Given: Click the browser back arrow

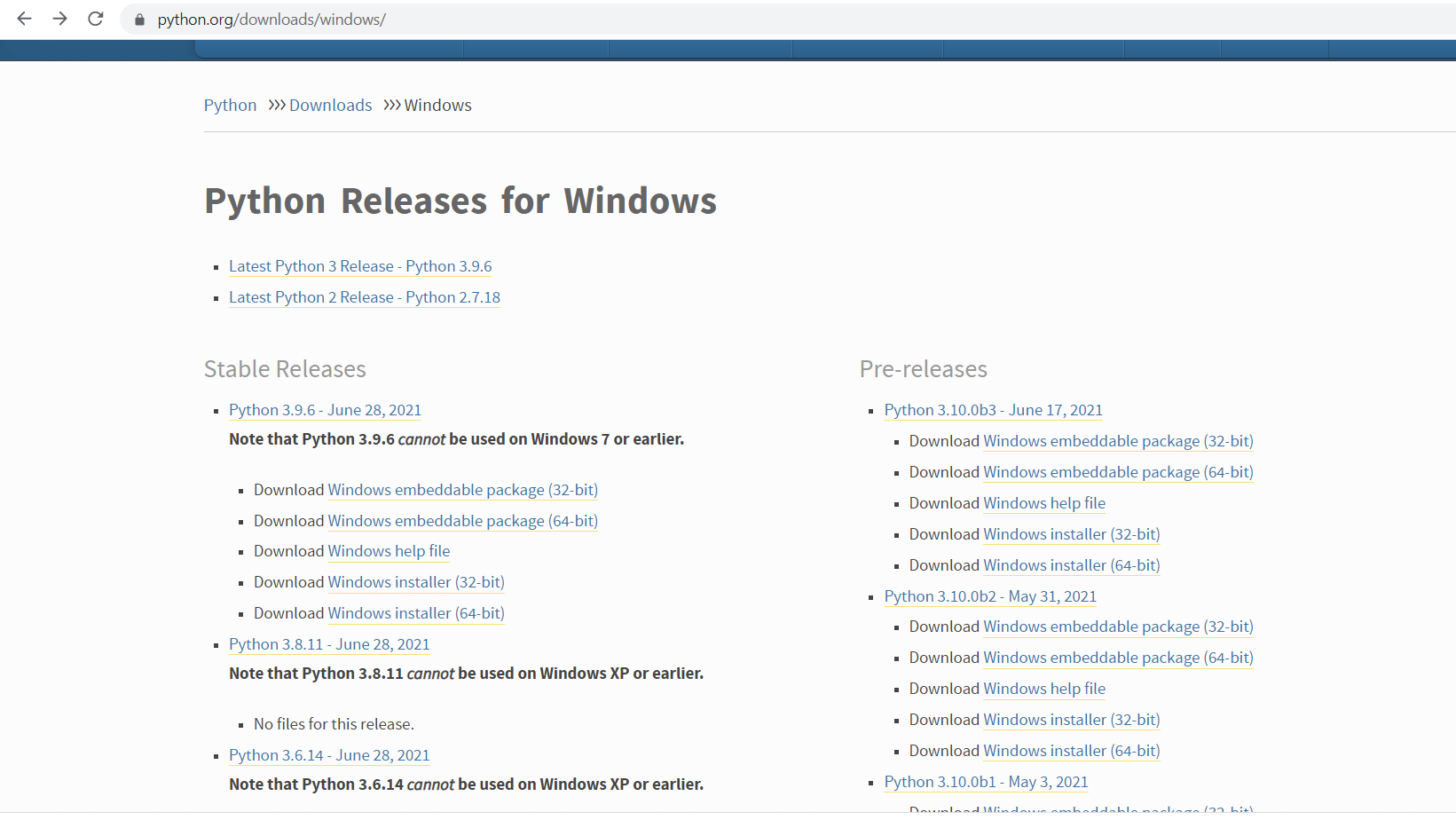Looking at the screenshot, I should tap(24, 19).
